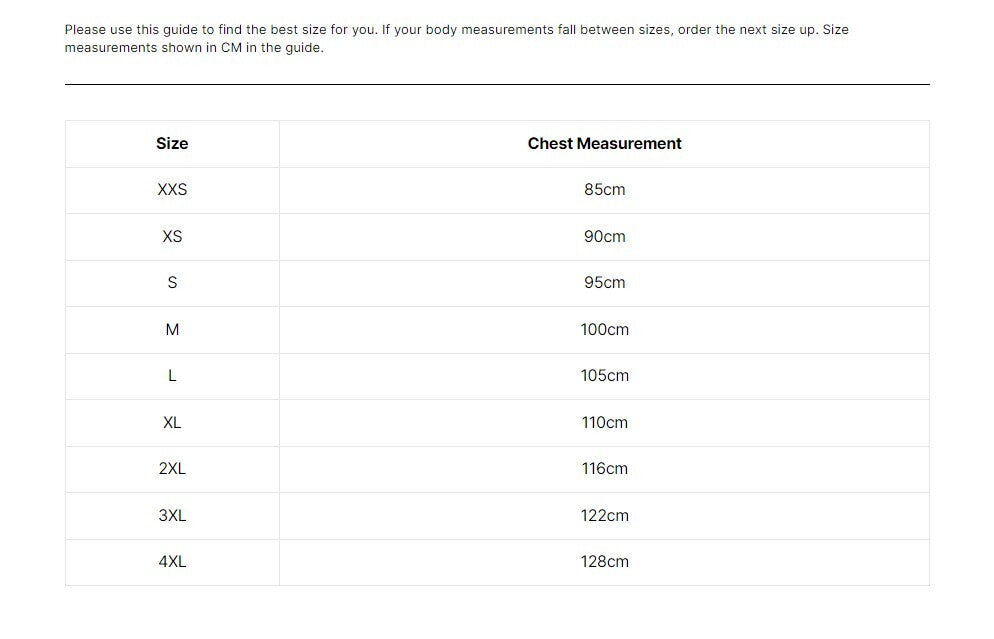Select the XL size cell
The width and height of the screenshot is (994, 639).
click(172, 423)
